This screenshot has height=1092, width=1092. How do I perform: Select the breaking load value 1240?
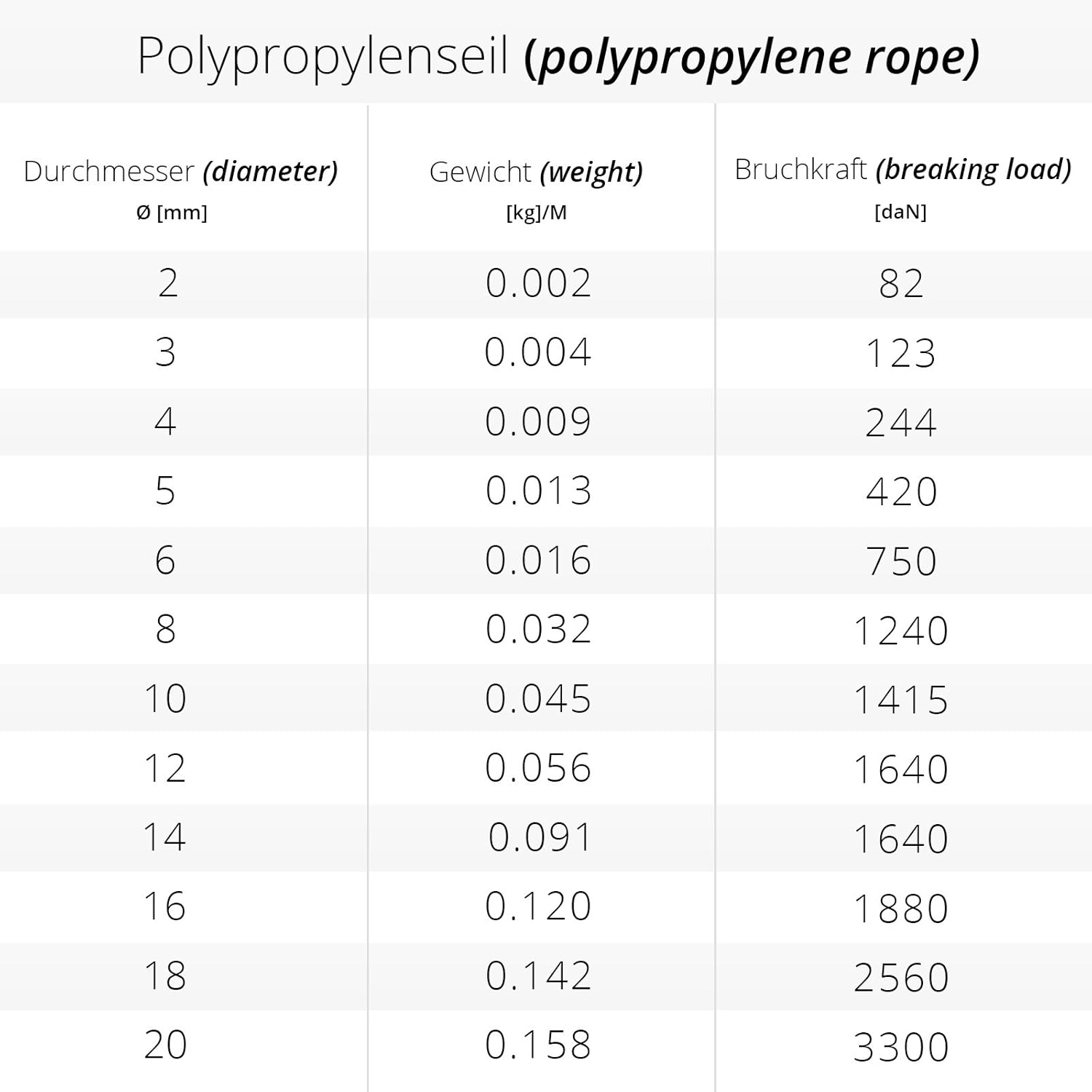[901, 630]
